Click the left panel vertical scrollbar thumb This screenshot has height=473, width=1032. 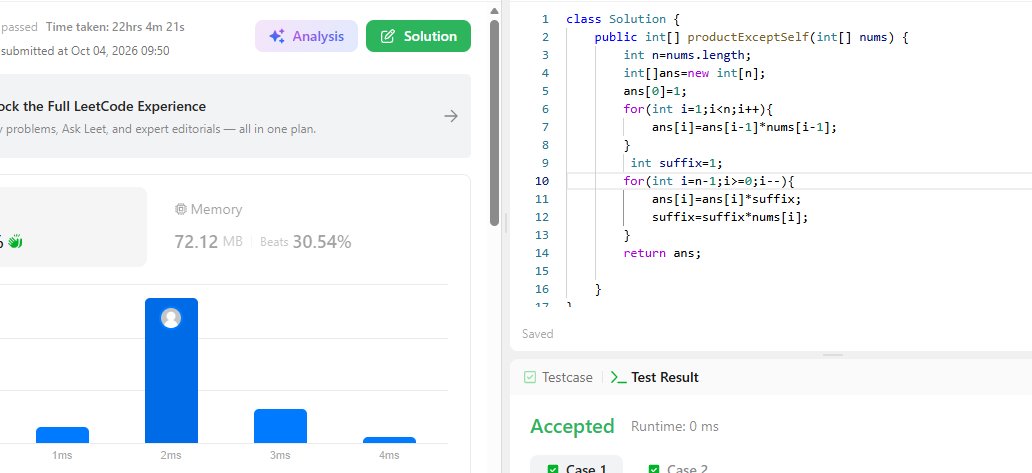pos(494,123)
